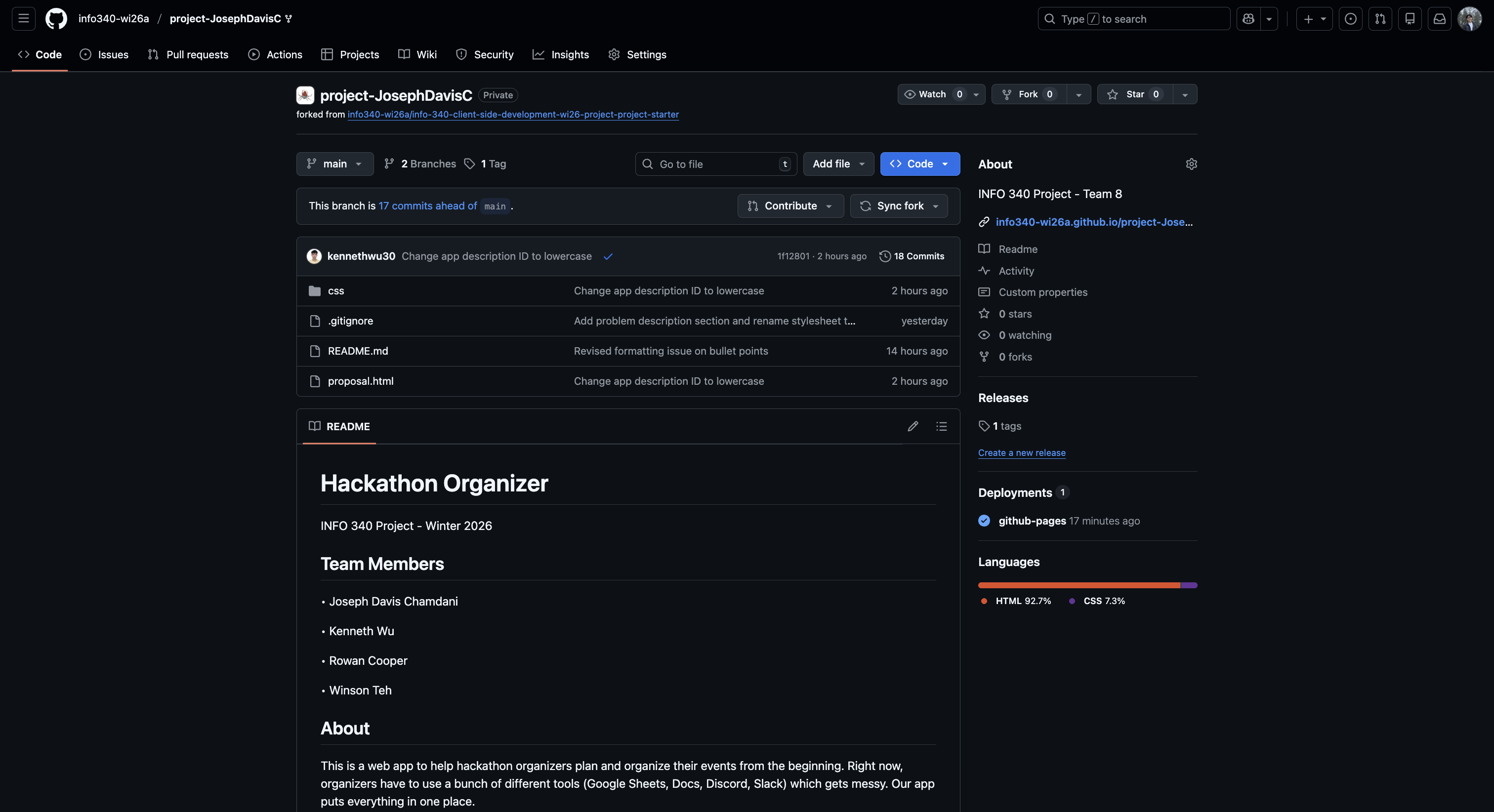Open the pull requests icon in top bar
Screen dimensions: 1494x812
(x=1380, y=18)
